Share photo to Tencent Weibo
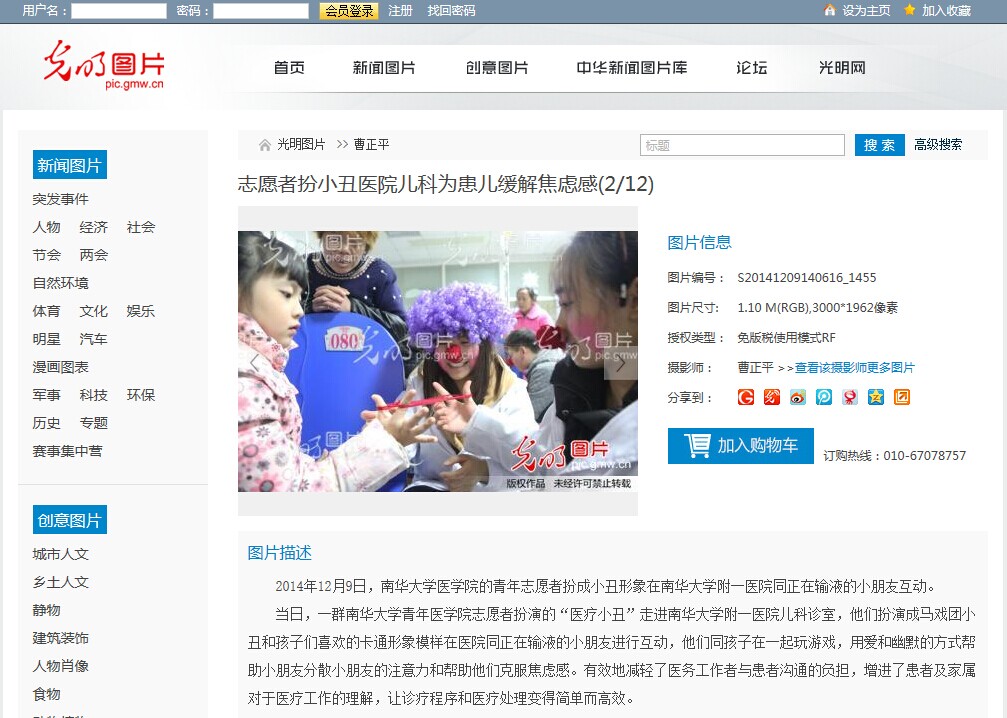This screenshot has width=1007, height=718. tap(824, 398)
